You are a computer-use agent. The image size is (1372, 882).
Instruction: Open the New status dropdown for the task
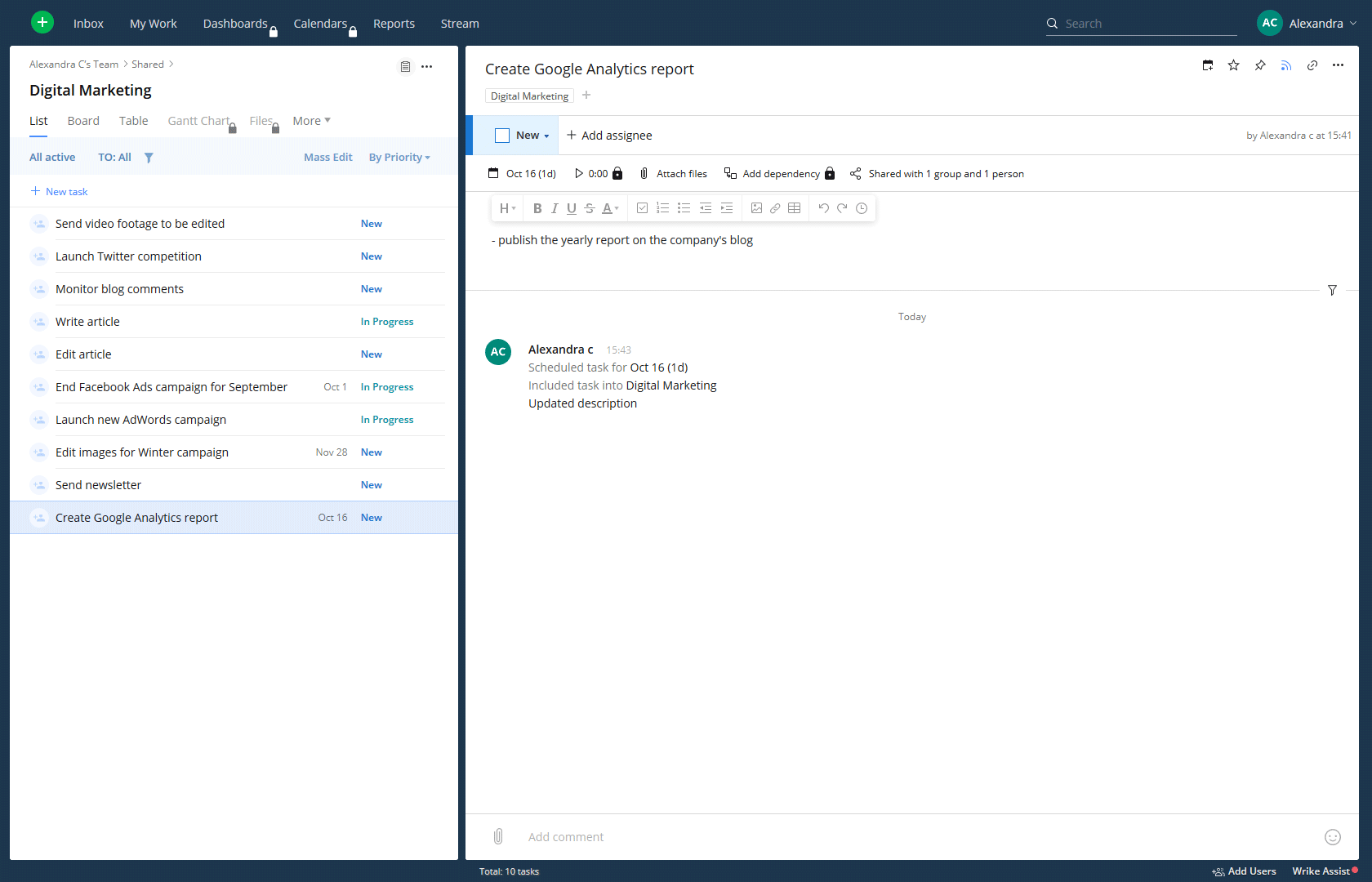click(x=529, y=135)
